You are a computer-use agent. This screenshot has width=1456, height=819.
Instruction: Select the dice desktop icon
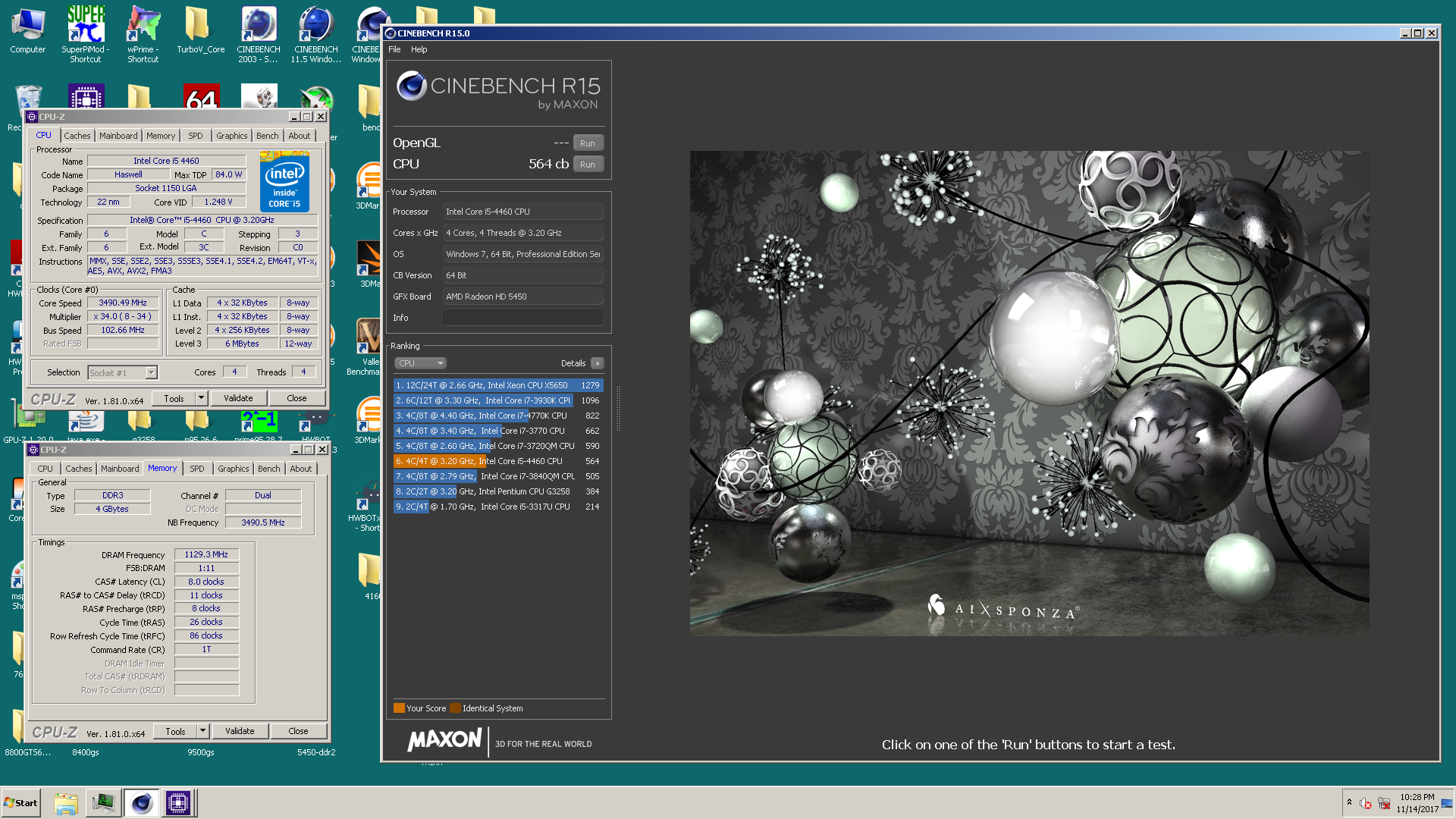(x=259, y=96)
